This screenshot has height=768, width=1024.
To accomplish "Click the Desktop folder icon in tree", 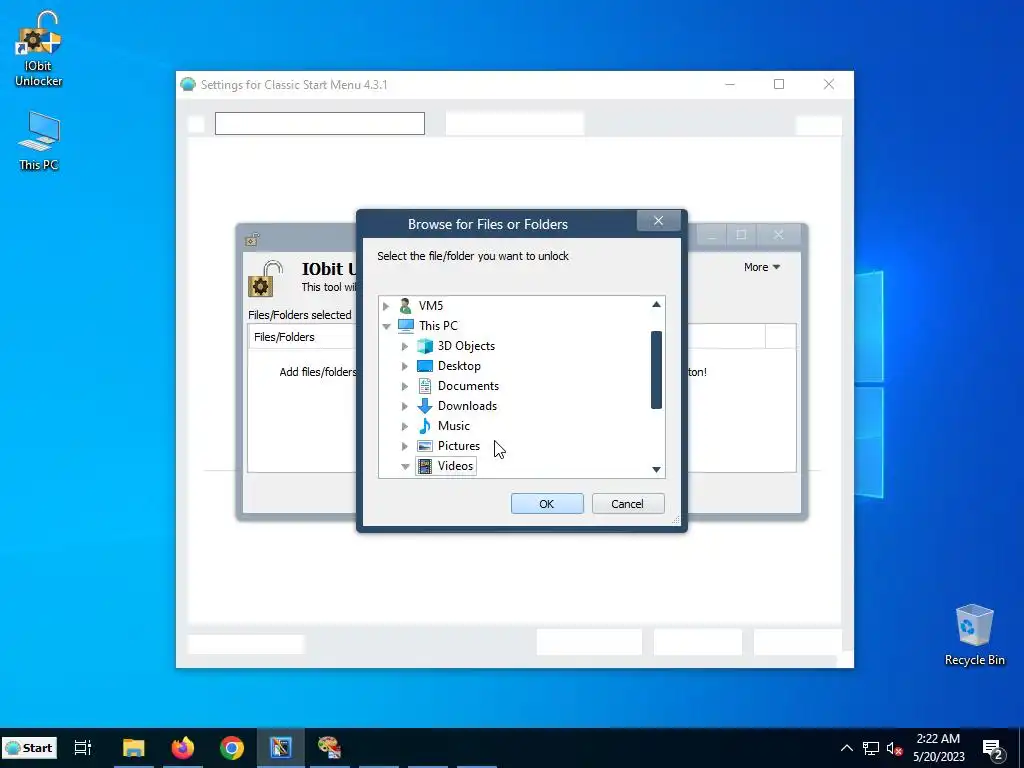I will point(424,366).
